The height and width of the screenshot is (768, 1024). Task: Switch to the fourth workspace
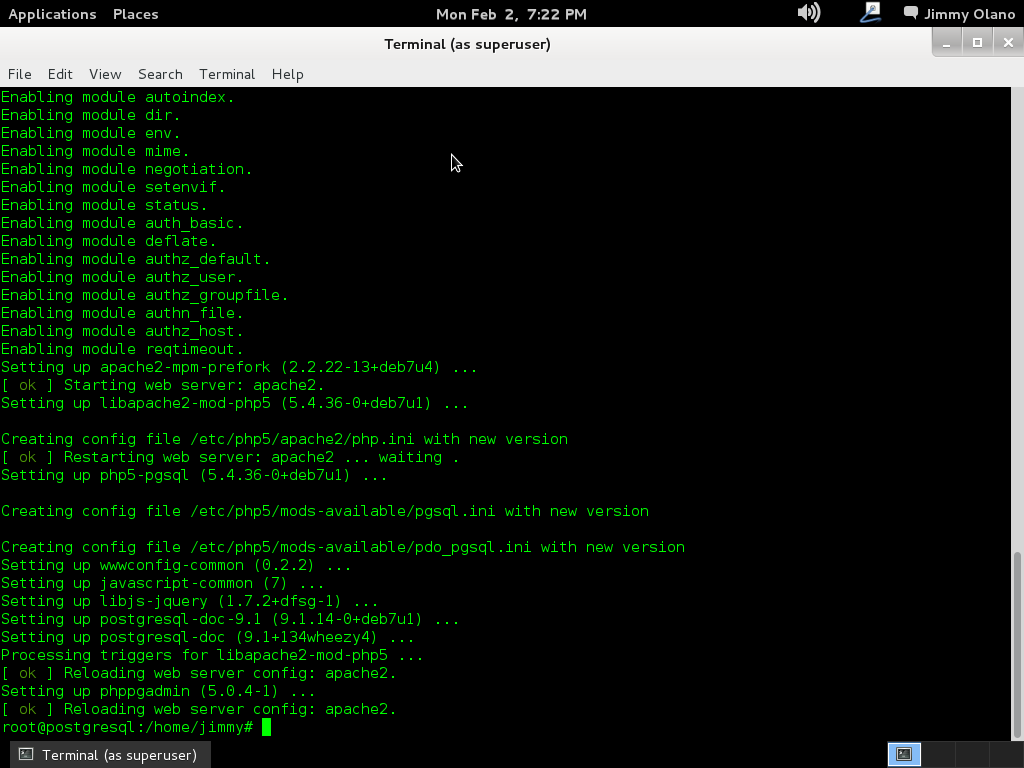point(1004,754)
